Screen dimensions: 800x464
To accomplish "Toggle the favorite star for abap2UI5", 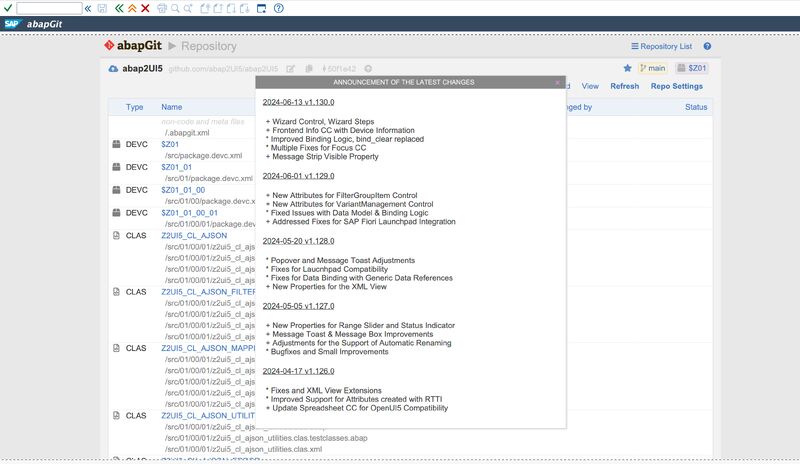I will click(x=628, y=68).
